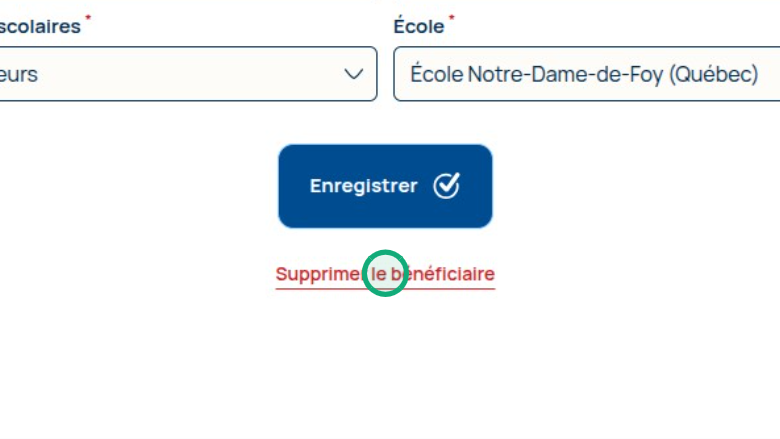Click the "Enregistrer" text on the blue button

[363, 186]
